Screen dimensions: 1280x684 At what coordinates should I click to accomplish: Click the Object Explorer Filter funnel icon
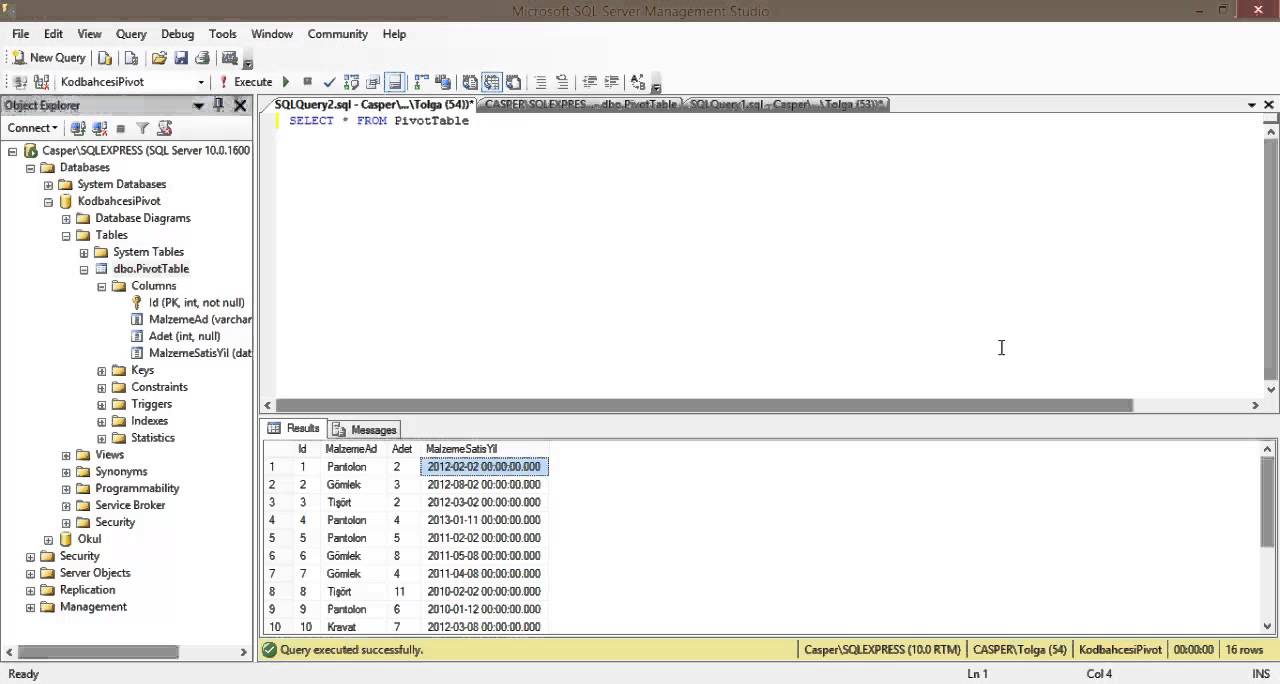[x=143, y=128]
